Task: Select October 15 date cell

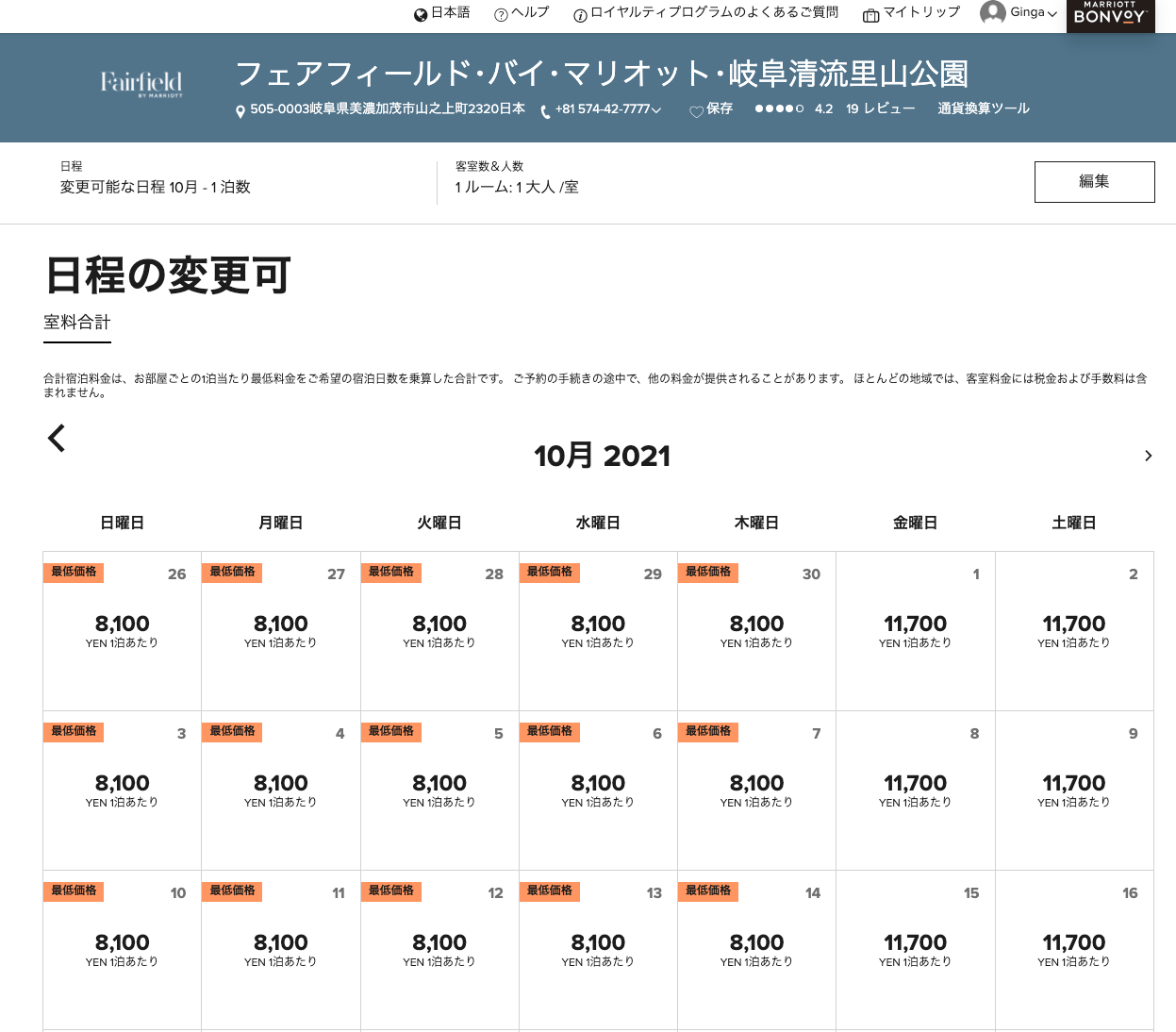Action: tap(915, 950)
